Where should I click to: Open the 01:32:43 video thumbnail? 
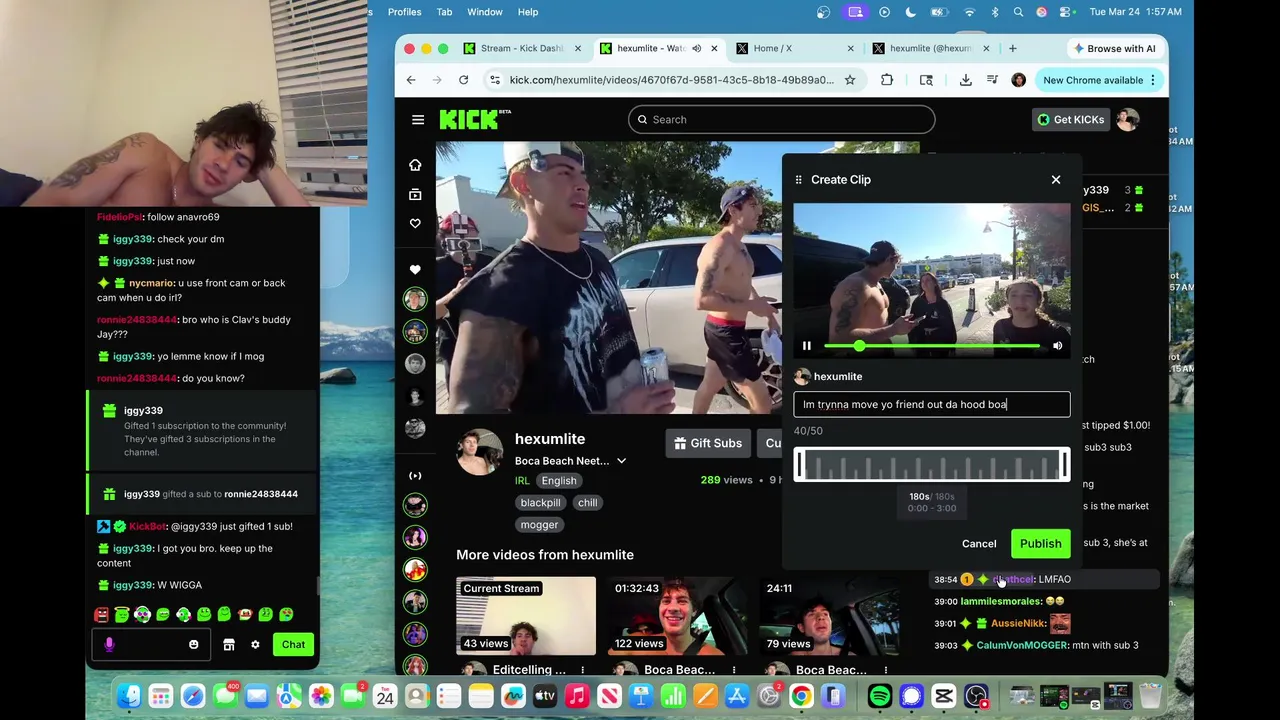click(677, 615)
